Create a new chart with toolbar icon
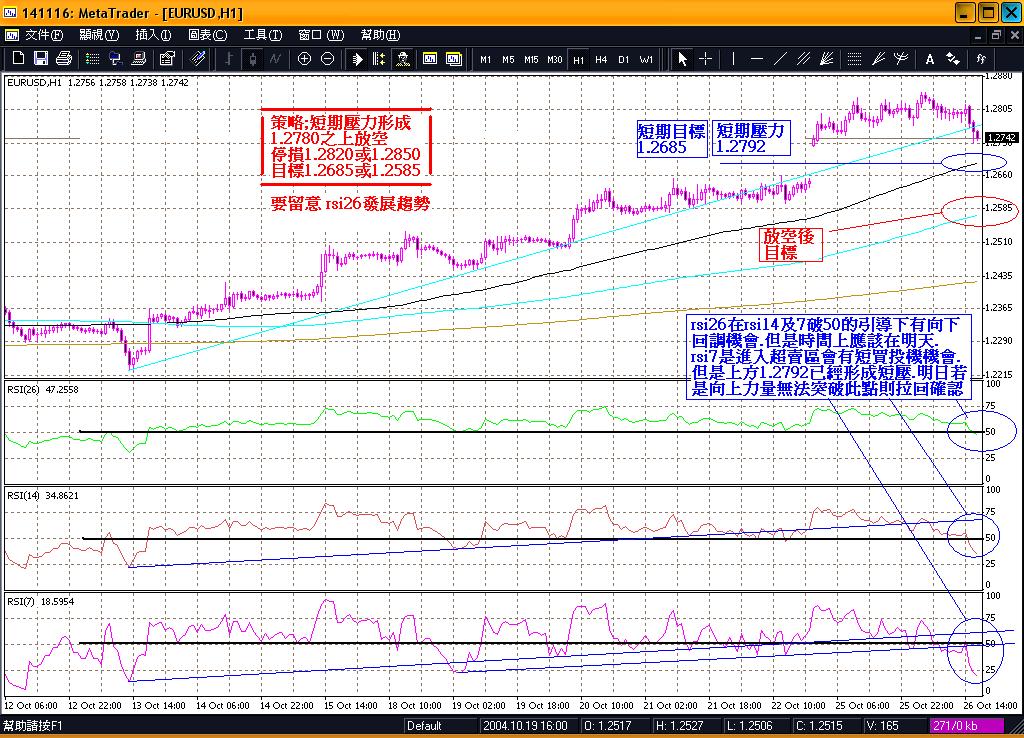 point(18,59)
